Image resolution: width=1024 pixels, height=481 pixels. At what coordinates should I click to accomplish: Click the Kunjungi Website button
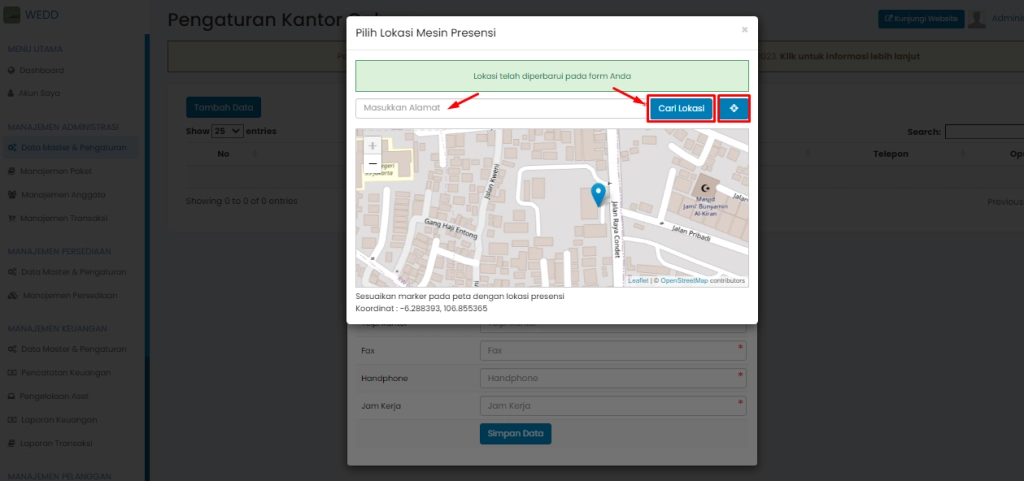point(920,18)
